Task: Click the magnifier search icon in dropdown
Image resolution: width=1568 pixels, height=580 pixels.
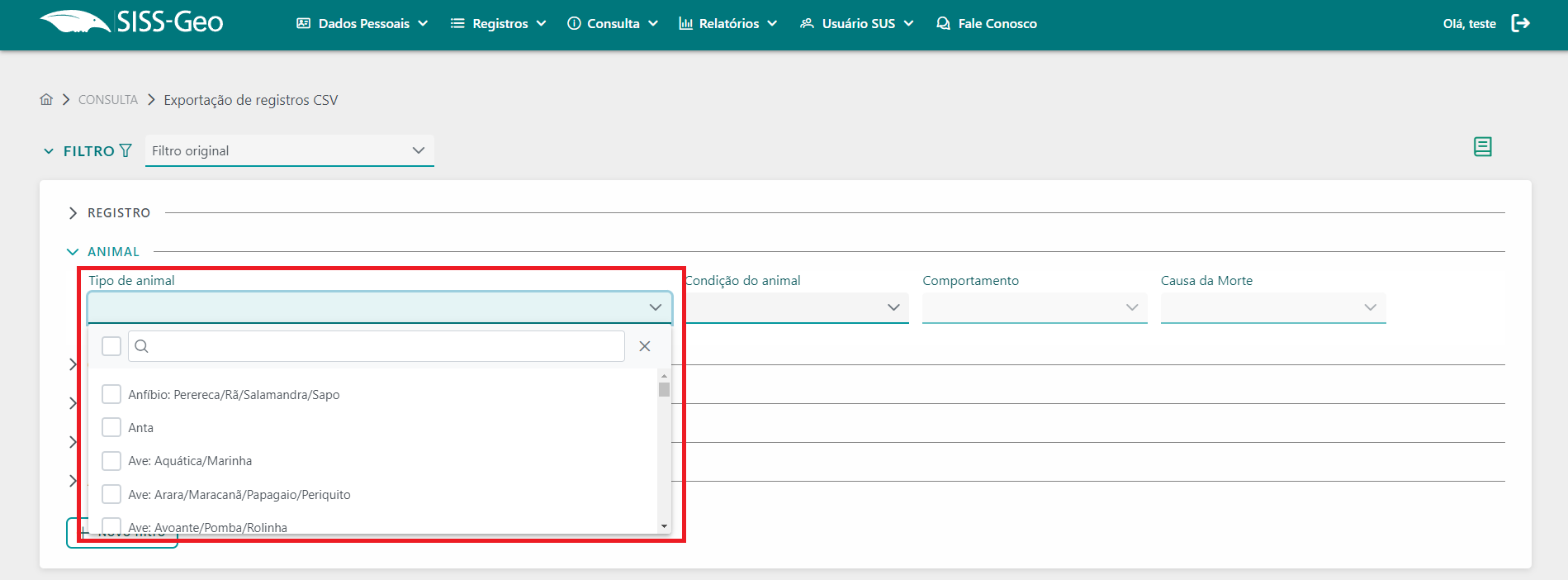Action: 142,346
